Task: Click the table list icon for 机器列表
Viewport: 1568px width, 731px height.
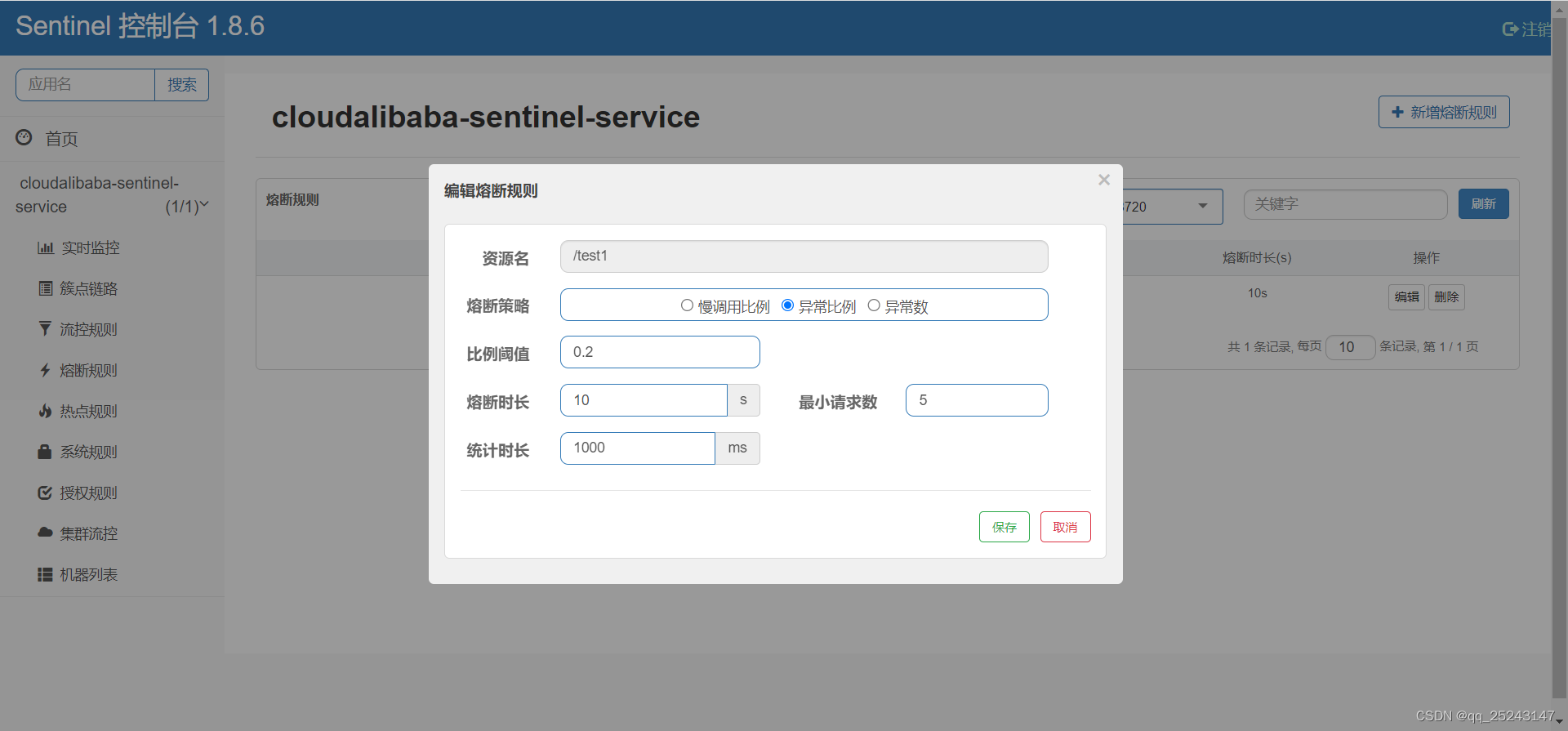Action: 45,574
